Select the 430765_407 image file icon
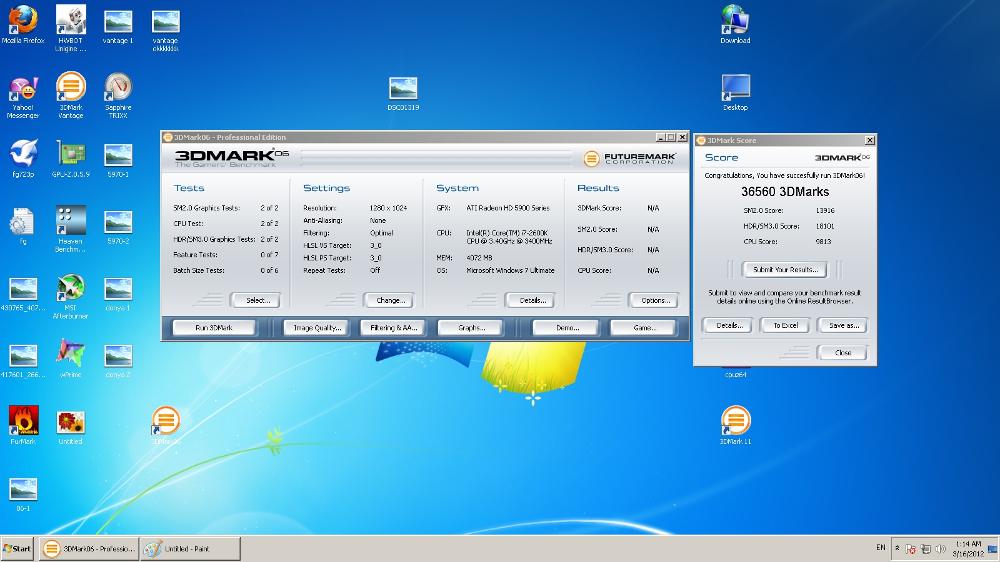 coord(23,294)
